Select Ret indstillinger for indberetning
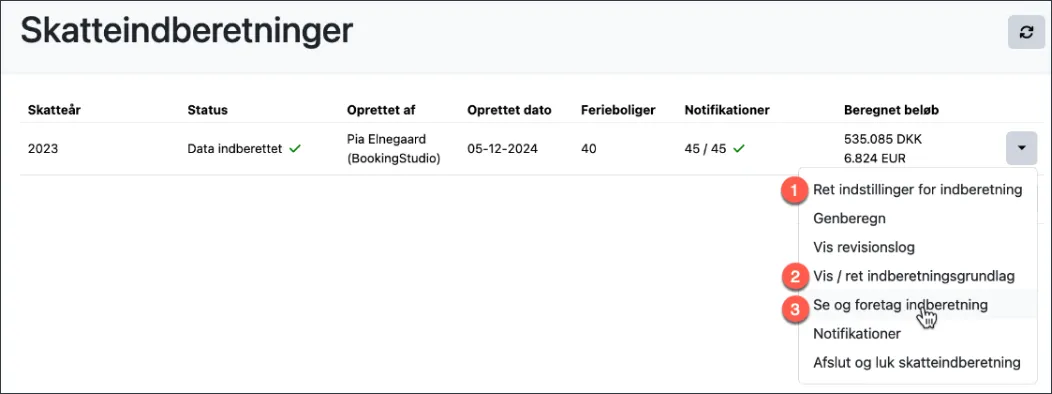1052x394 pixels. (x=917, y=190)
